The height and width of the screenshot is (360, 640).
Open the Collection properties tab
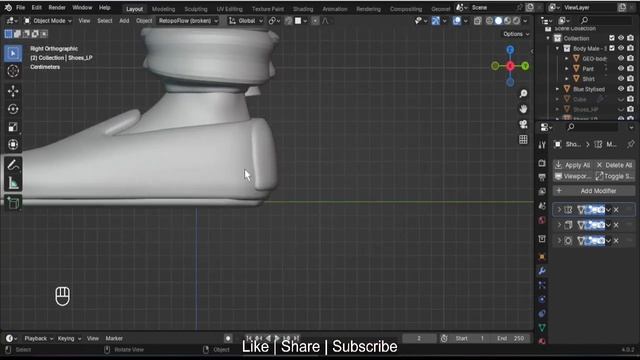542,239
